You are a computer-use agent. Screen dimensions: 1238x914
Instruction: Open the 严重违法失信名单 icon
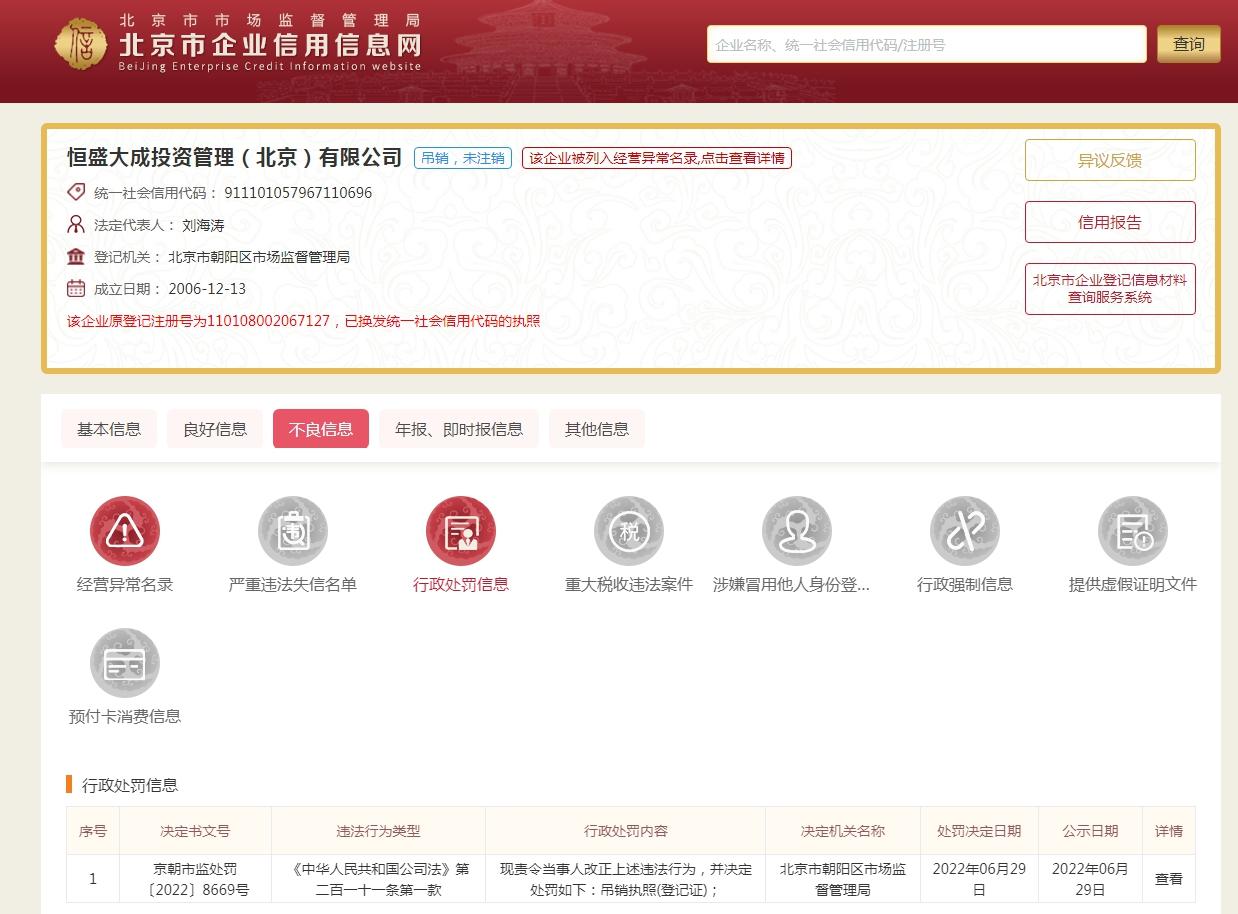click(293, 531)
